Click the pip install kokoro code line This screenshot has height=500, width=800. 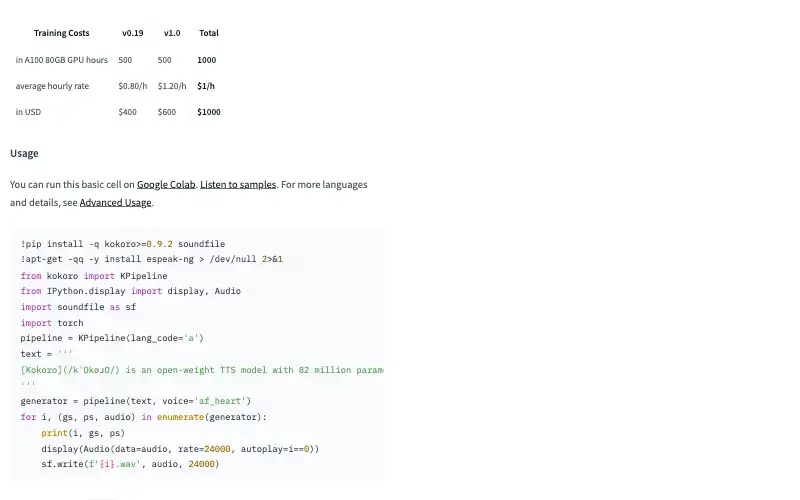coord(123,244)
